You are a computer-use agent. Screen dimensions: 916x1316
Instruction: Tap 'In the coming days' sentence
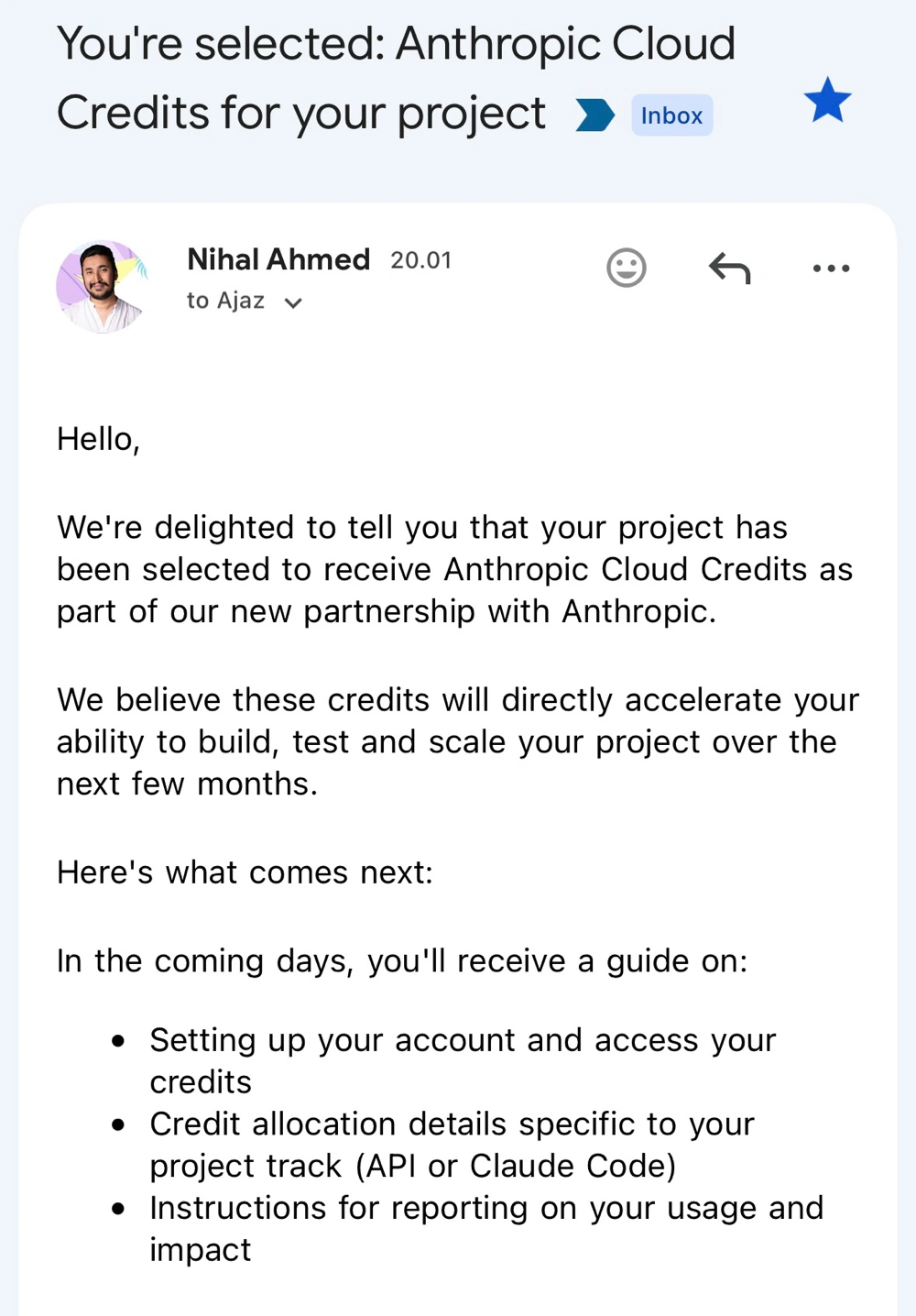click(x=402, y=961)
